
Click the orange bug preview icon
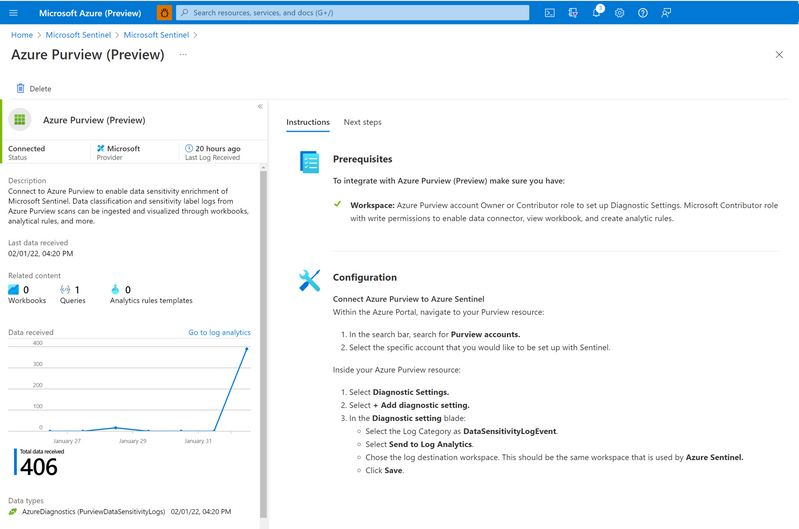[x=164, y=13]
